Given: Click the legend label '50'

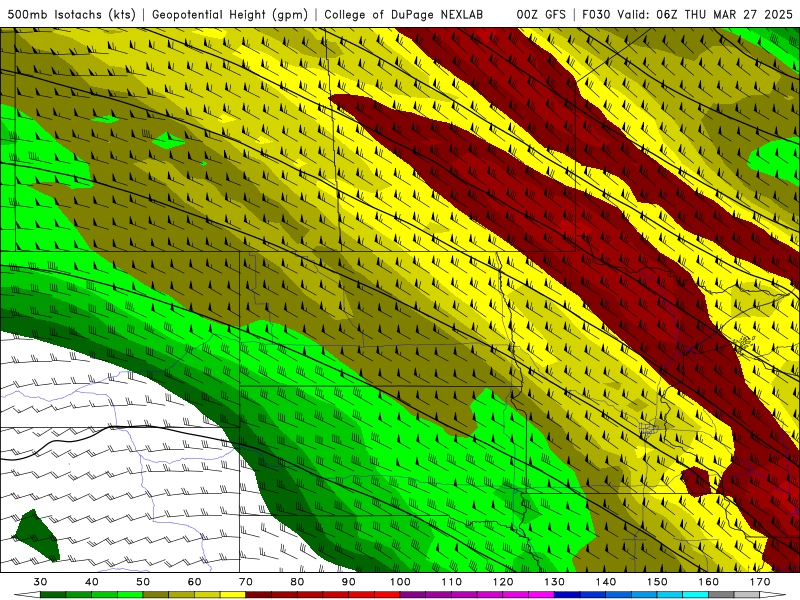Looking at the screenshot, I should point(143,582).
